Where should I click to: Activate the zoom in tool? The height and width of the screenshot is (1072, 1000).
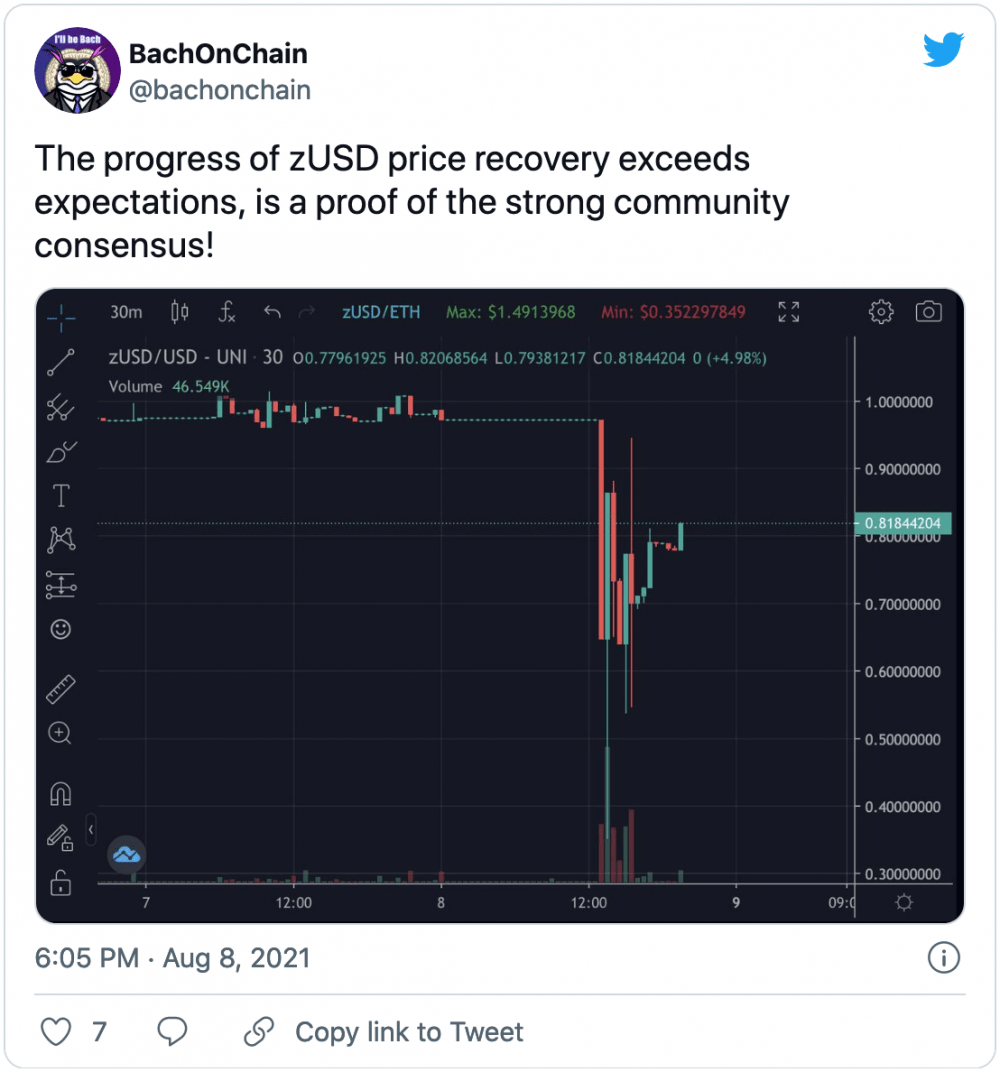click(60, 733)
